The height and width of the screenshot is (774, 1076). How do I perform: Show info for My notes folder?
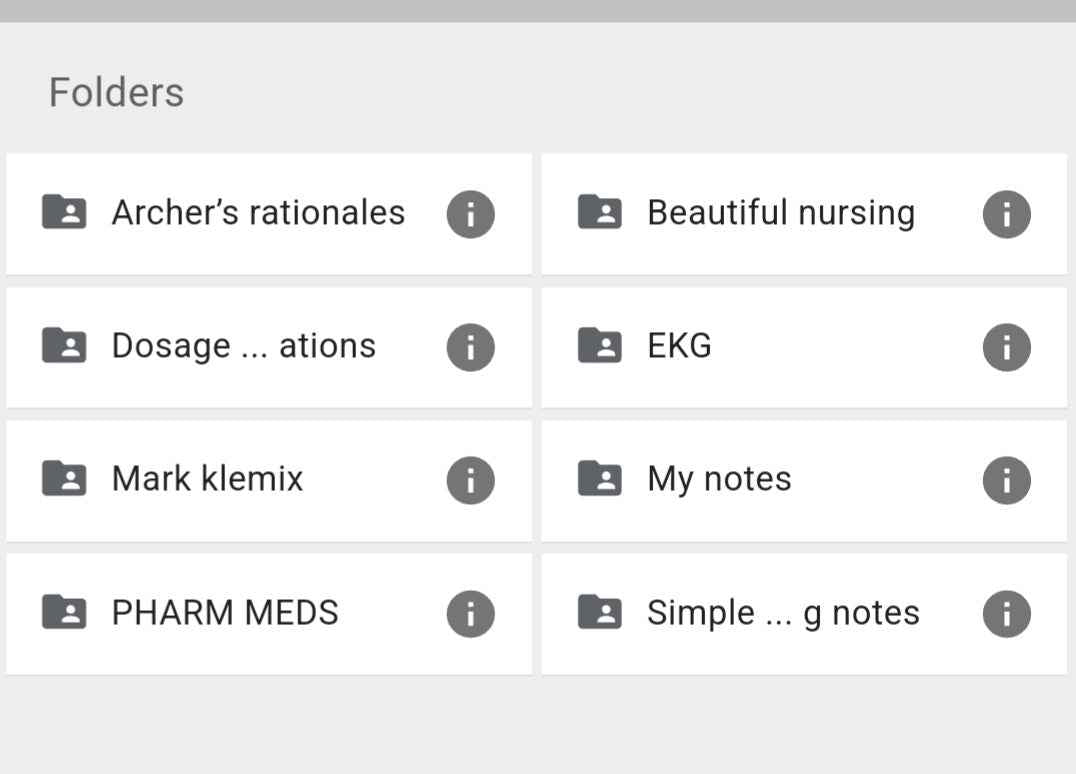point(1006,480)
